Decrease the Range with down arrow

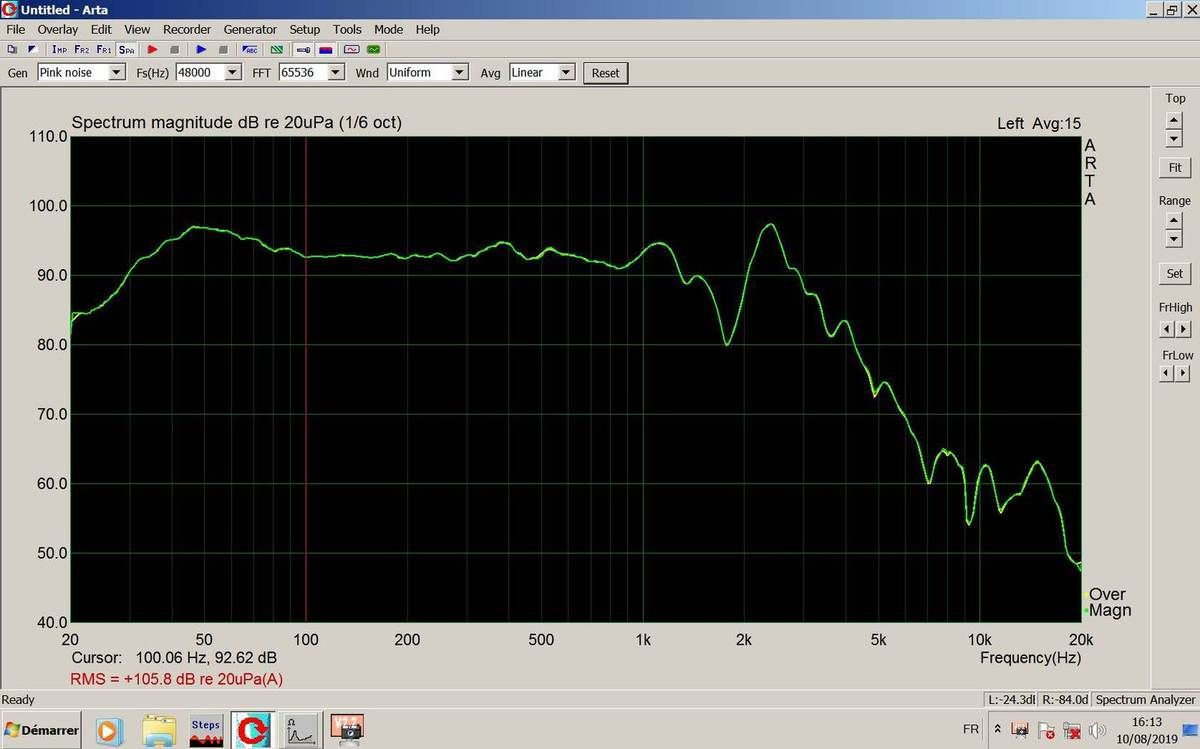(x=1174, y=239)
